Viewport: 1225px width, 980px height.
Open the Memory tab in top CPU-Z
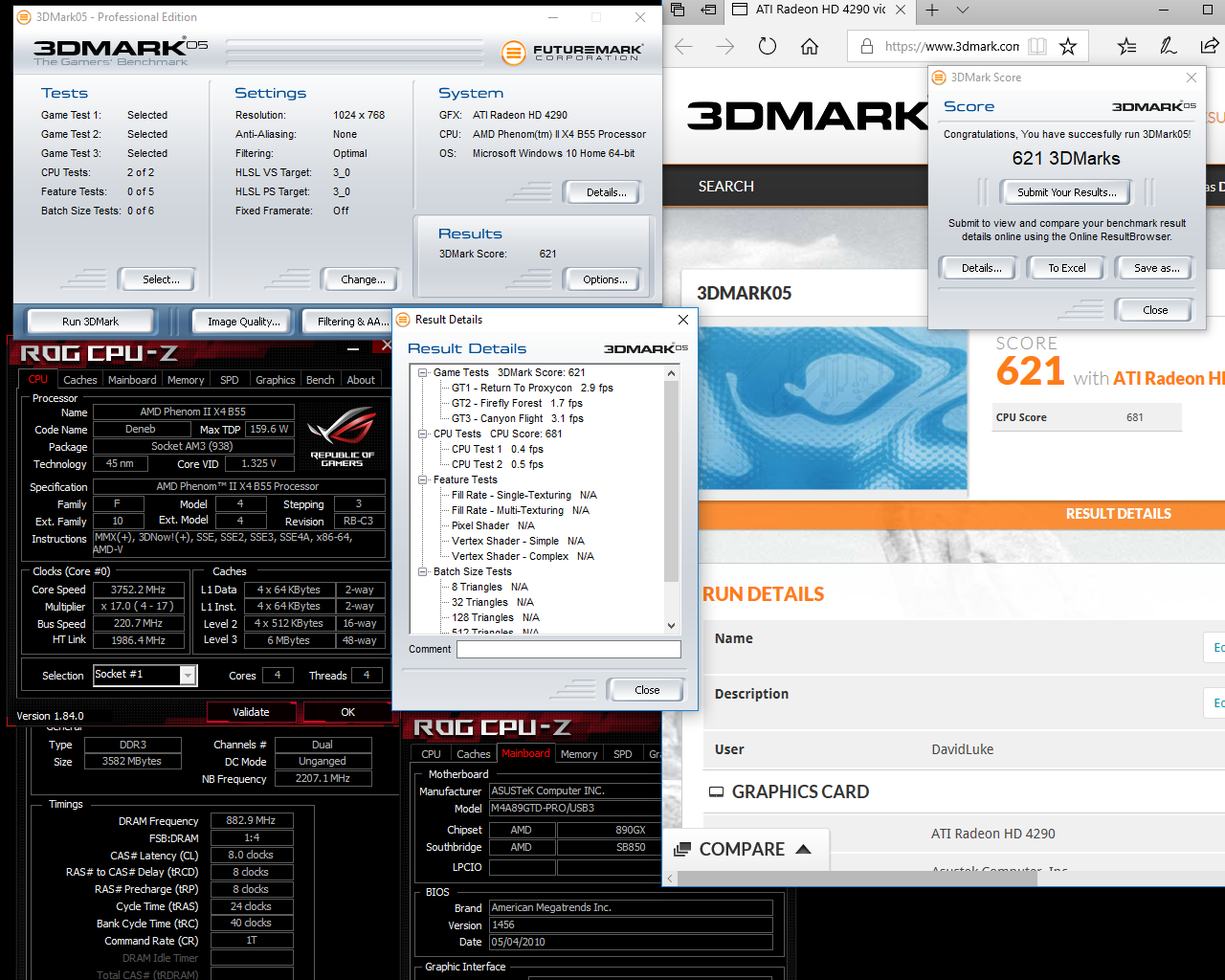[x=186, y=380]
